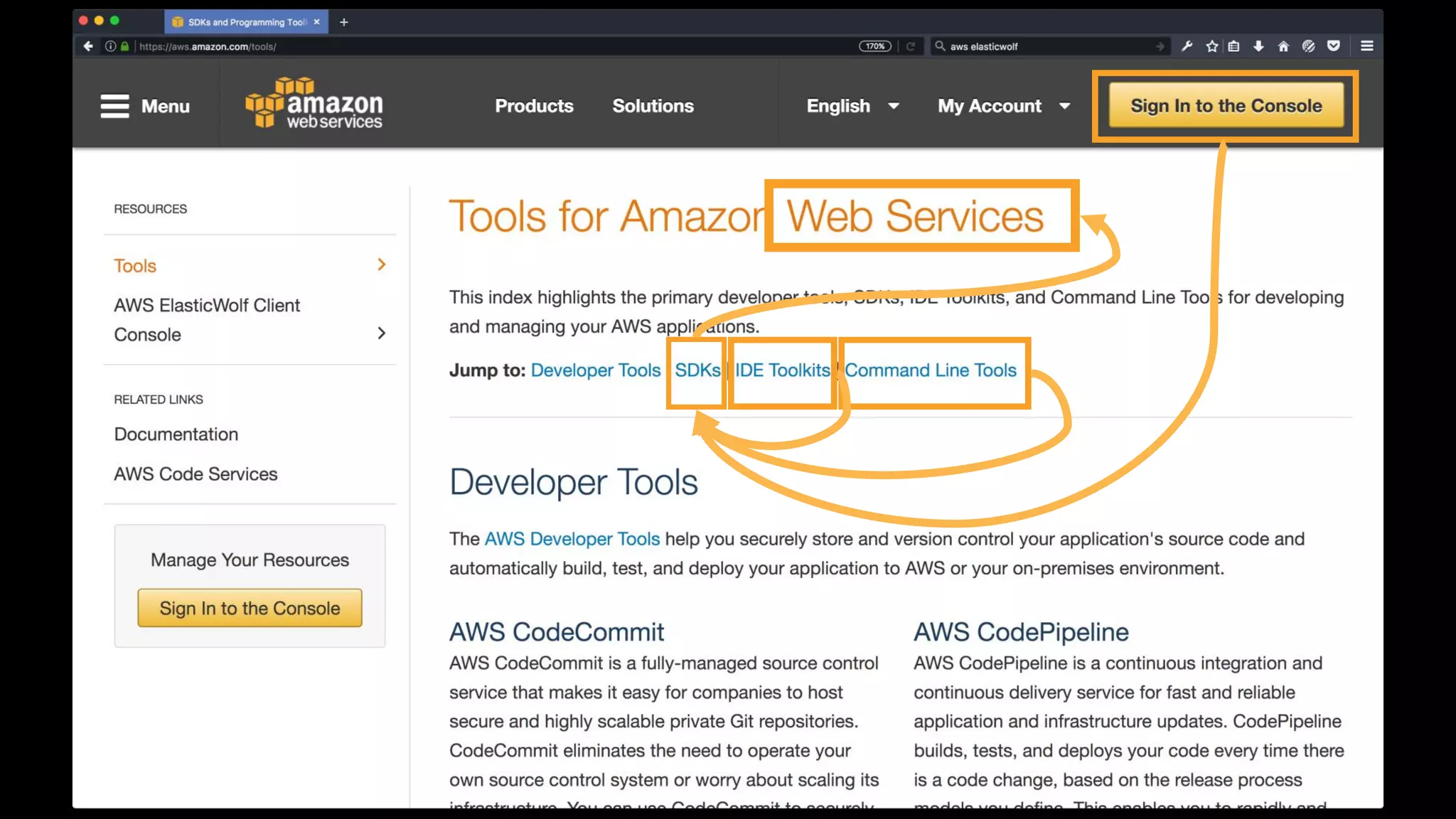Click the 'Developer Tools' section heading
Image resolution: width=1456 pixels, height=819 pixels.
574,482
